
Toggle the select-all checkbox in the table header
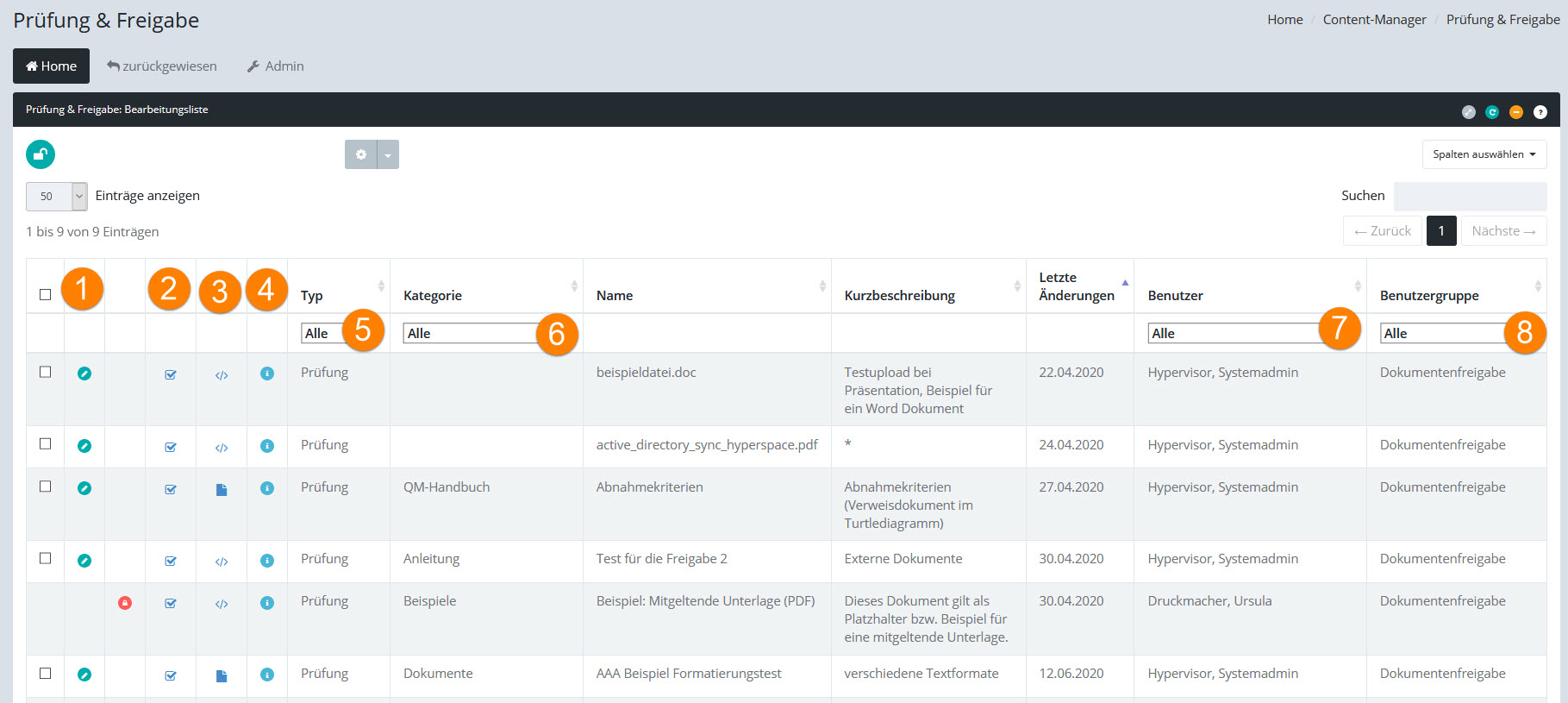click(x=46, y=295)
